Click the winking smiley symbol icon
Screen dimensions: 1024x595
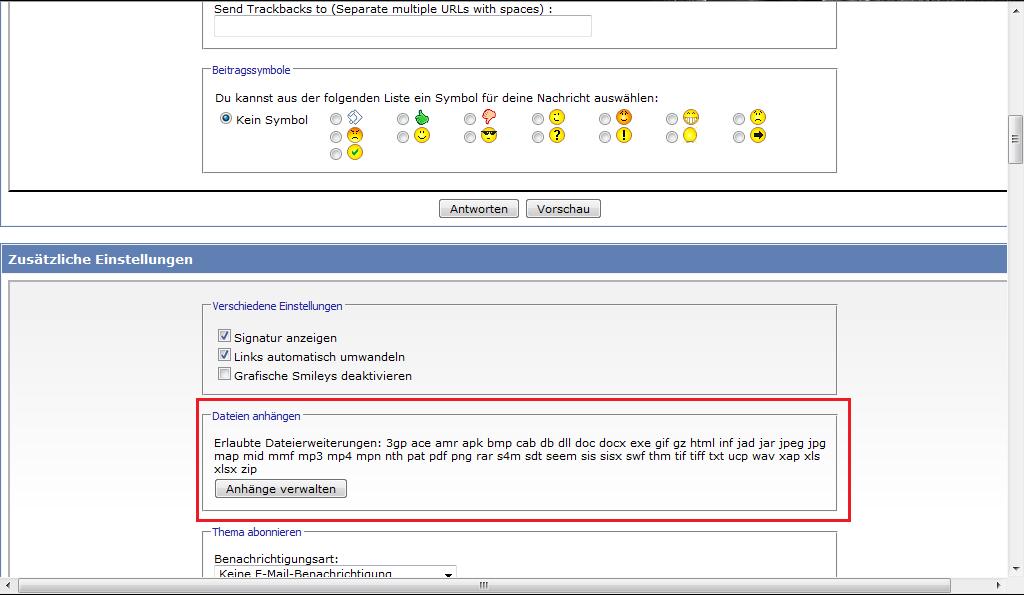(556, 118)
